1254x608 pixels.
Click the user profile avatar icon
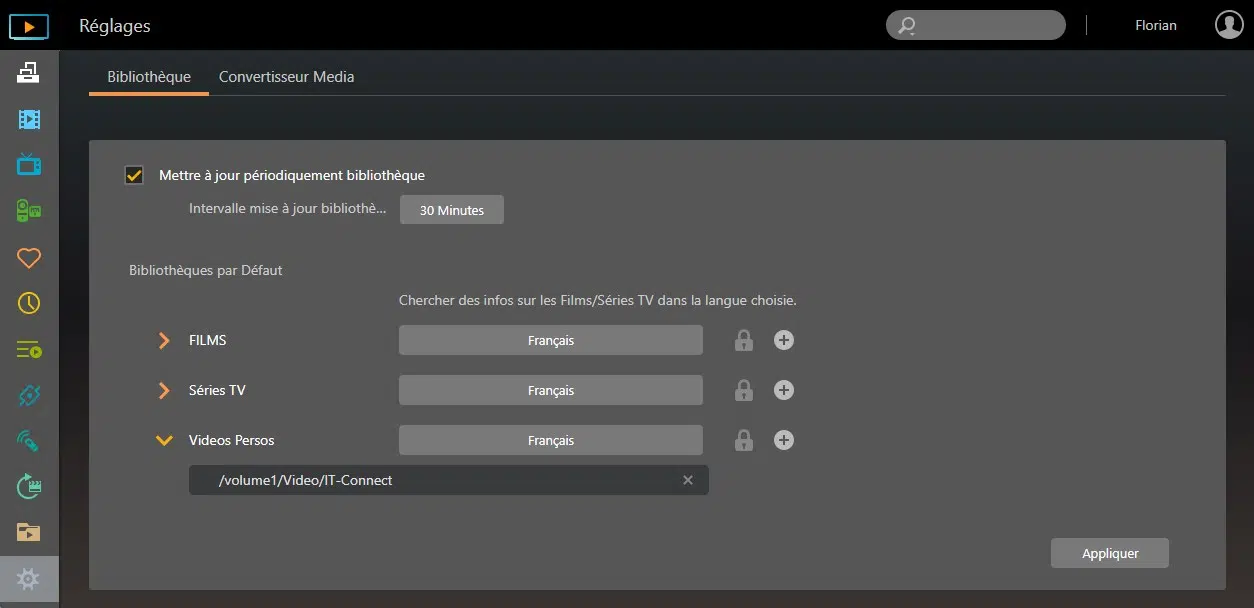[1229, 25]
